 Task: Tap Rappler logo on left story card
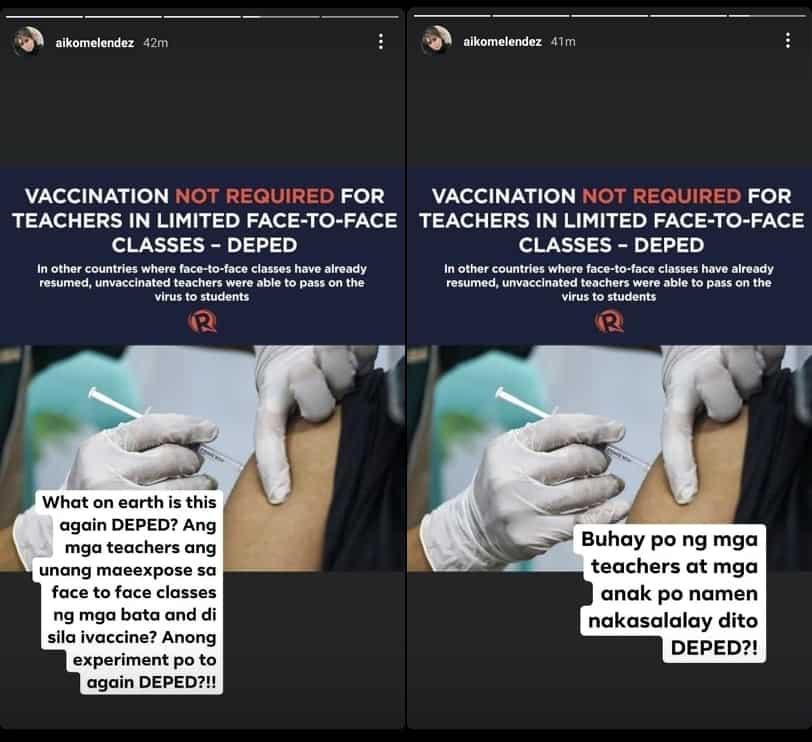(x=202, y=322)
